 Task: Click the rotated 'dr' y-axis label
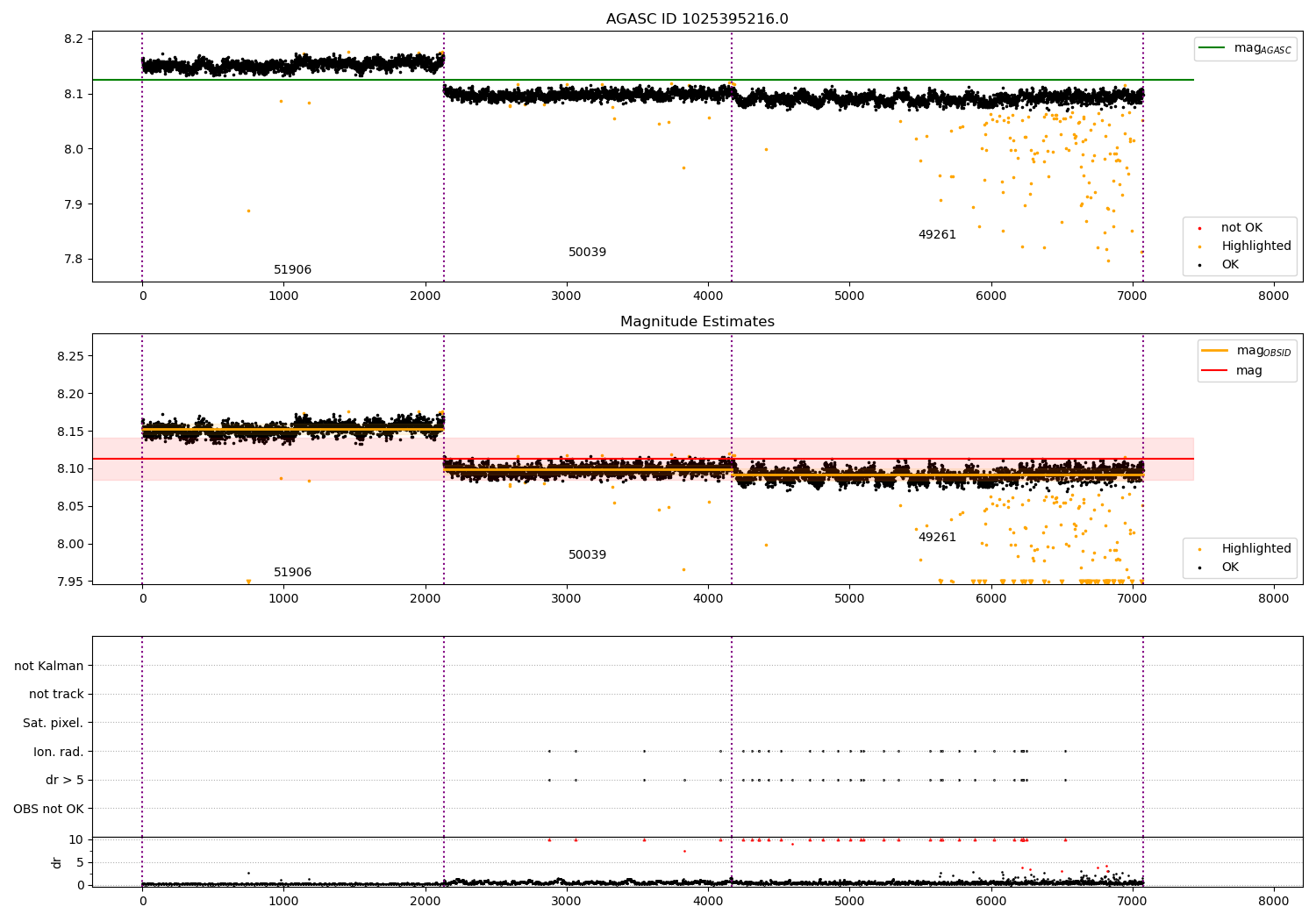click(57, 863)
